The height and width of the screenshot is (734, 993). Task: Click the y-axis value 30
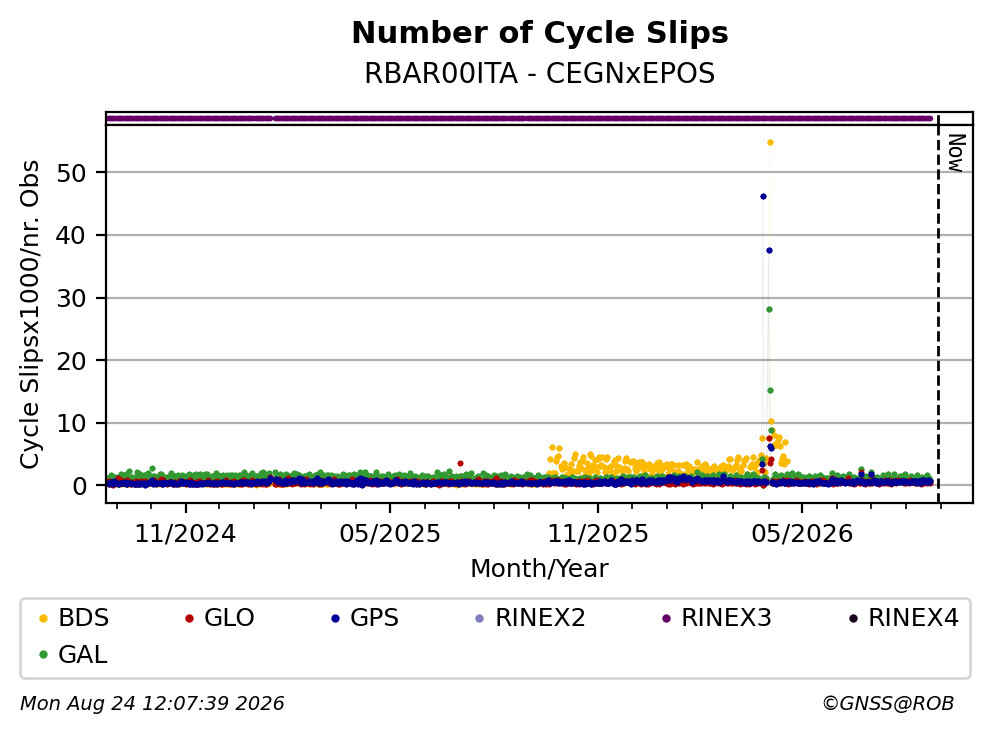point(72,298)
